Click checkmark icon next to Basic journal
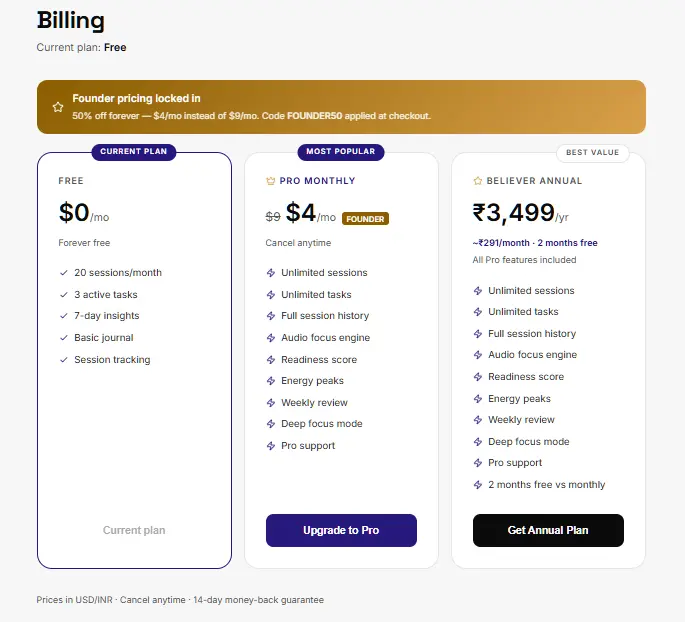685x622 pixels. [x=64, y=338]
